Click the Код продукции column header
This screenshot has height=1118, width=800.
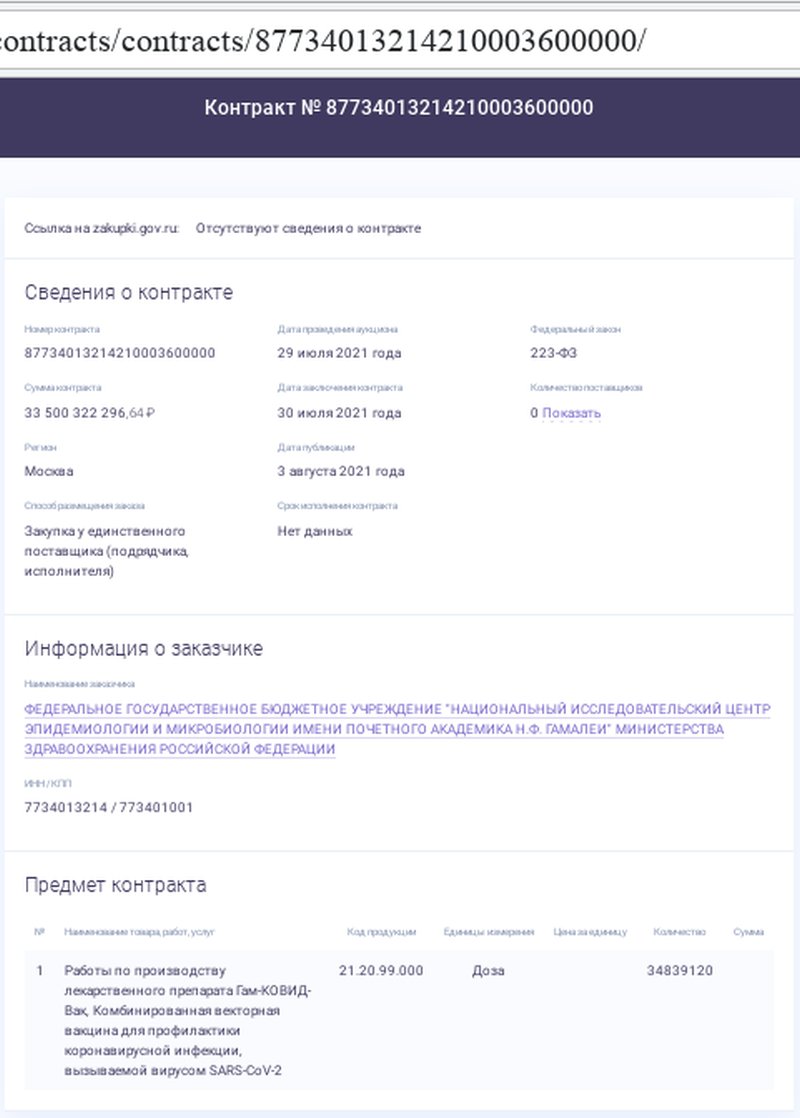pos(381,932)
